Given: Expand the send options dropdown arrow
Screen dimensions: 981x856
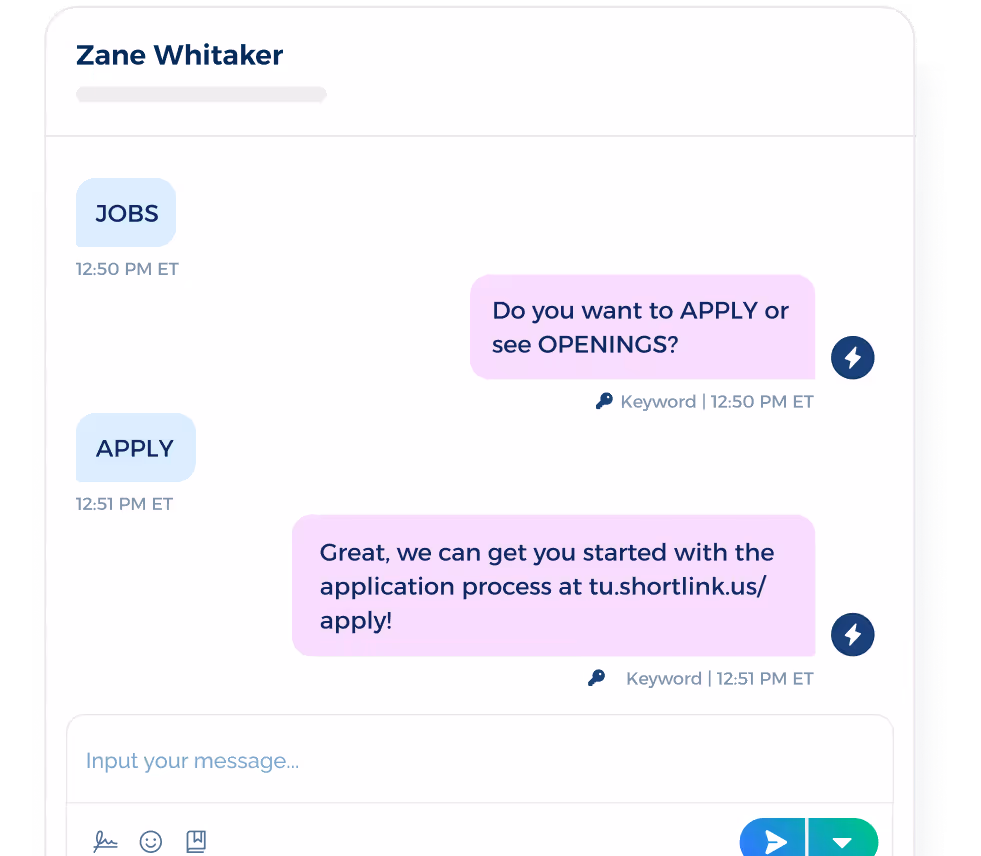Looking at the screenshot, I should (x=843, y=838).
